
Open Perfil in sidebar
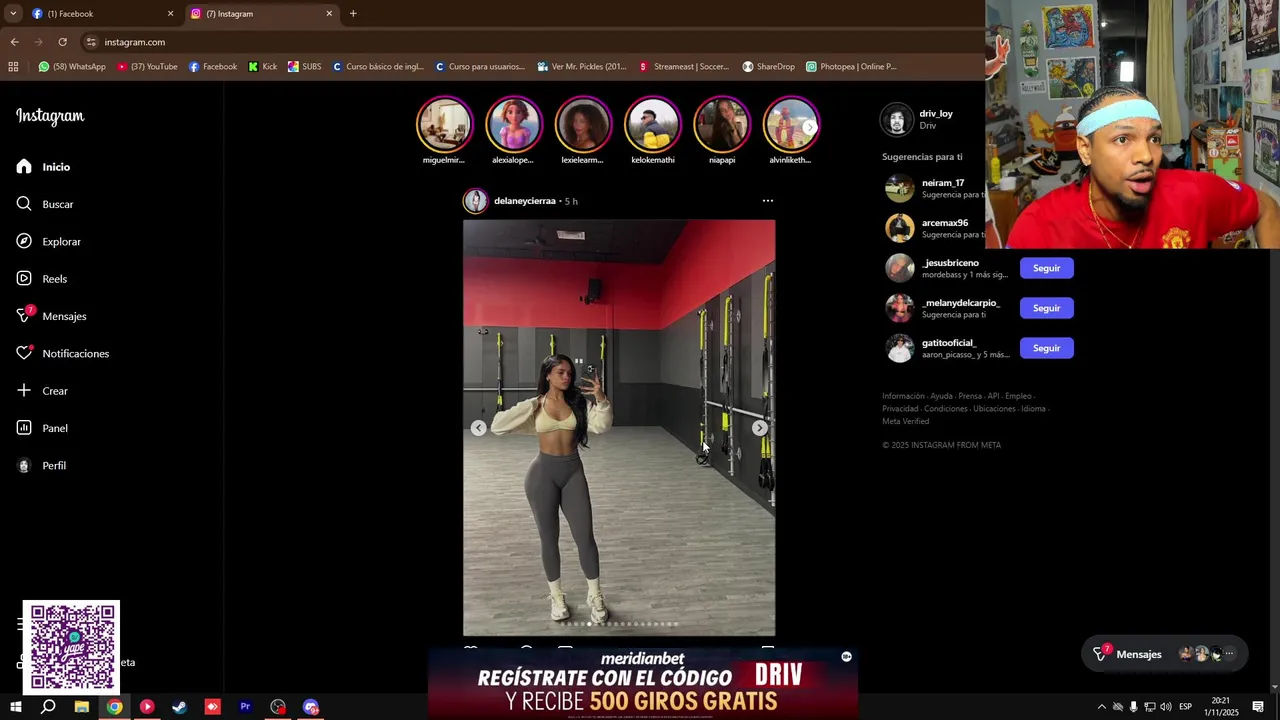click(x=41, y=466)
